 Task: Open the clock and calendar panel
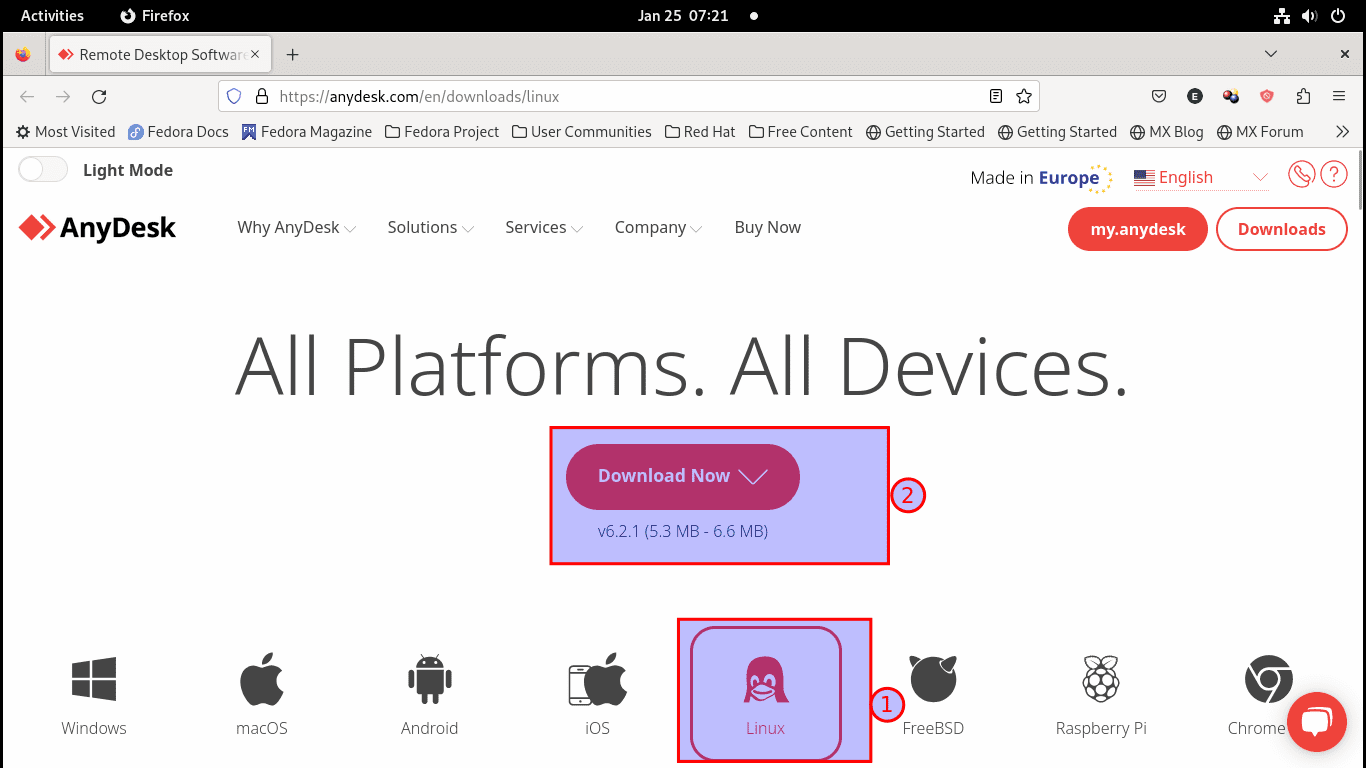pos(683,16)
